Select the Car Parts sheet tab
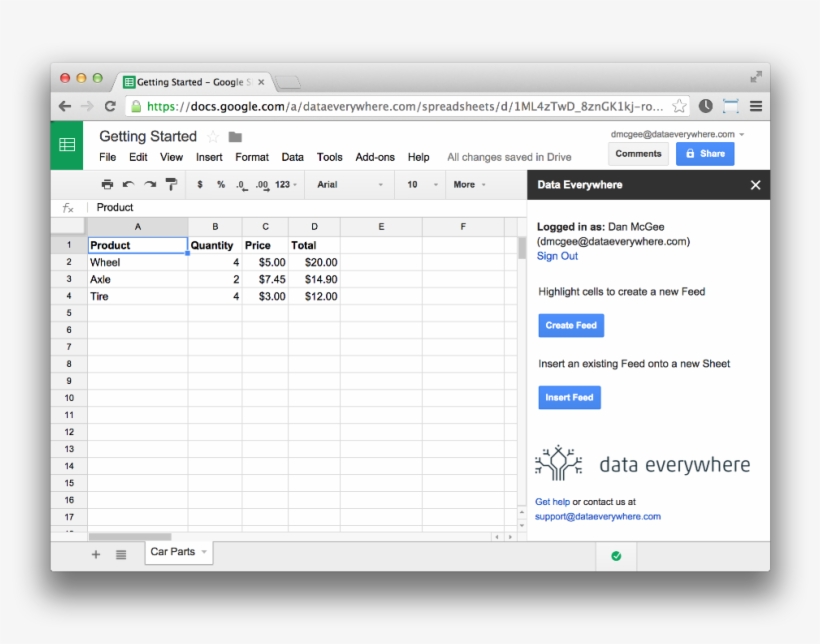The width and height of the screenshot is (820, 644). (172, 551)
